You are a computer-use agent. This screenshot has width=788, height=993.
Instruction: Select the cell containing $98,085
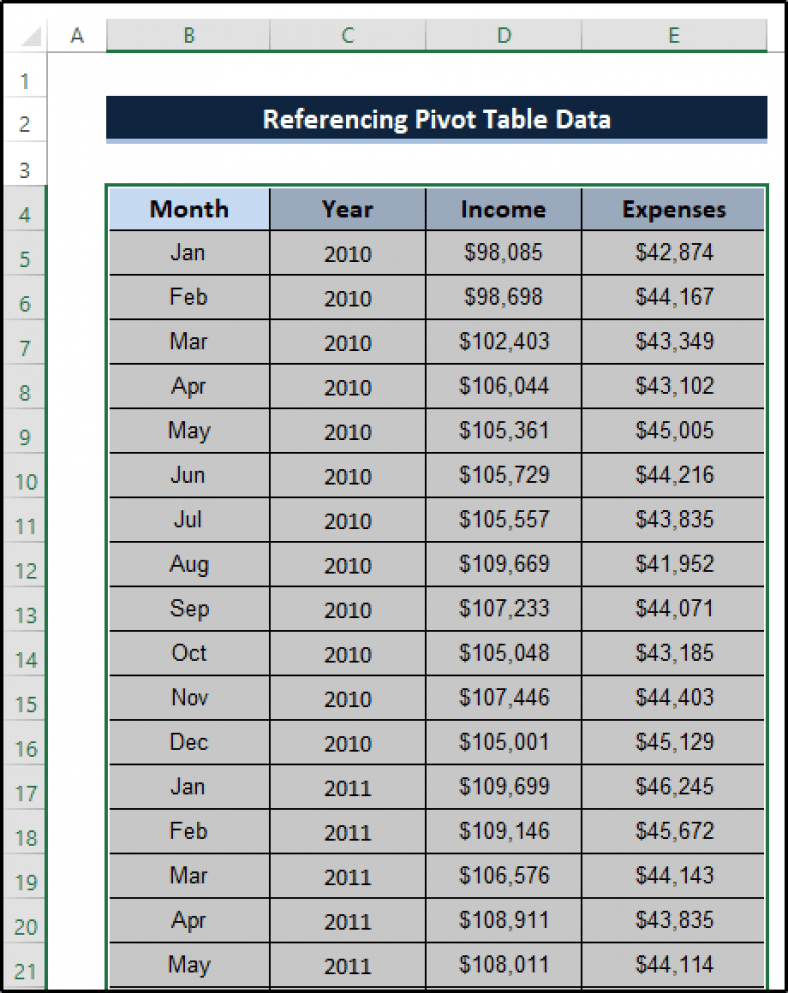click(x=504, y=253)
